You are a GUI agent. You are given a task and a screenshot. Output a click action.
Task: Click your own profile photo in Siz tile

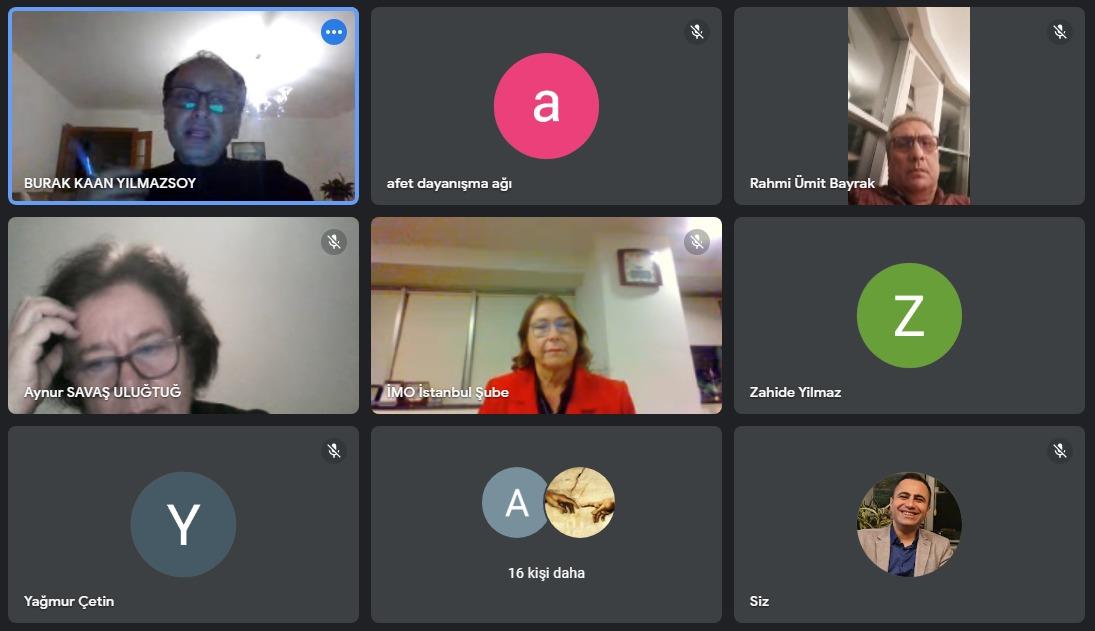(x=909, y=525)
